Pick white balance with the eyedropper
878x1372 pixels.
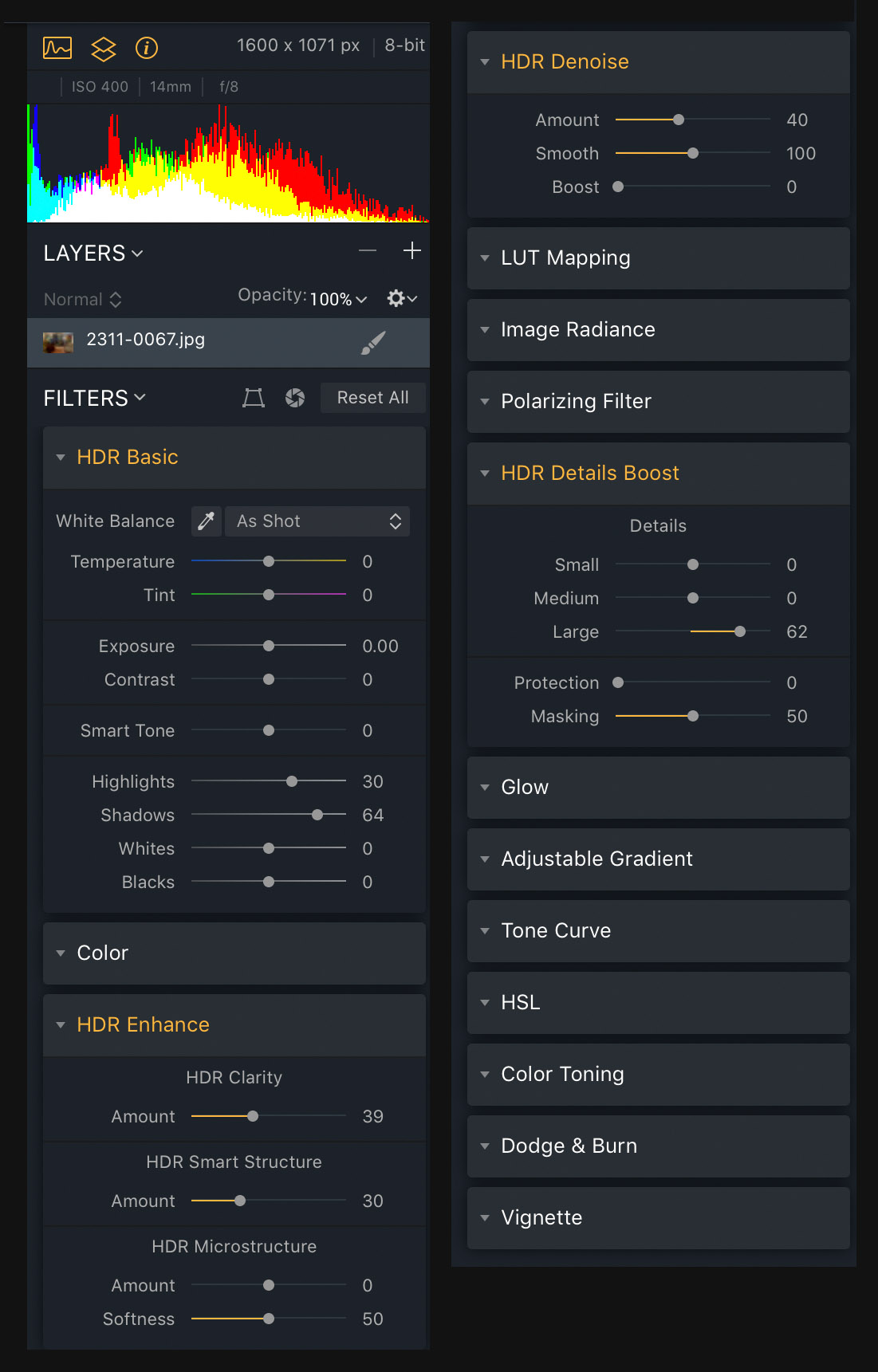click(x=206, y=521)
